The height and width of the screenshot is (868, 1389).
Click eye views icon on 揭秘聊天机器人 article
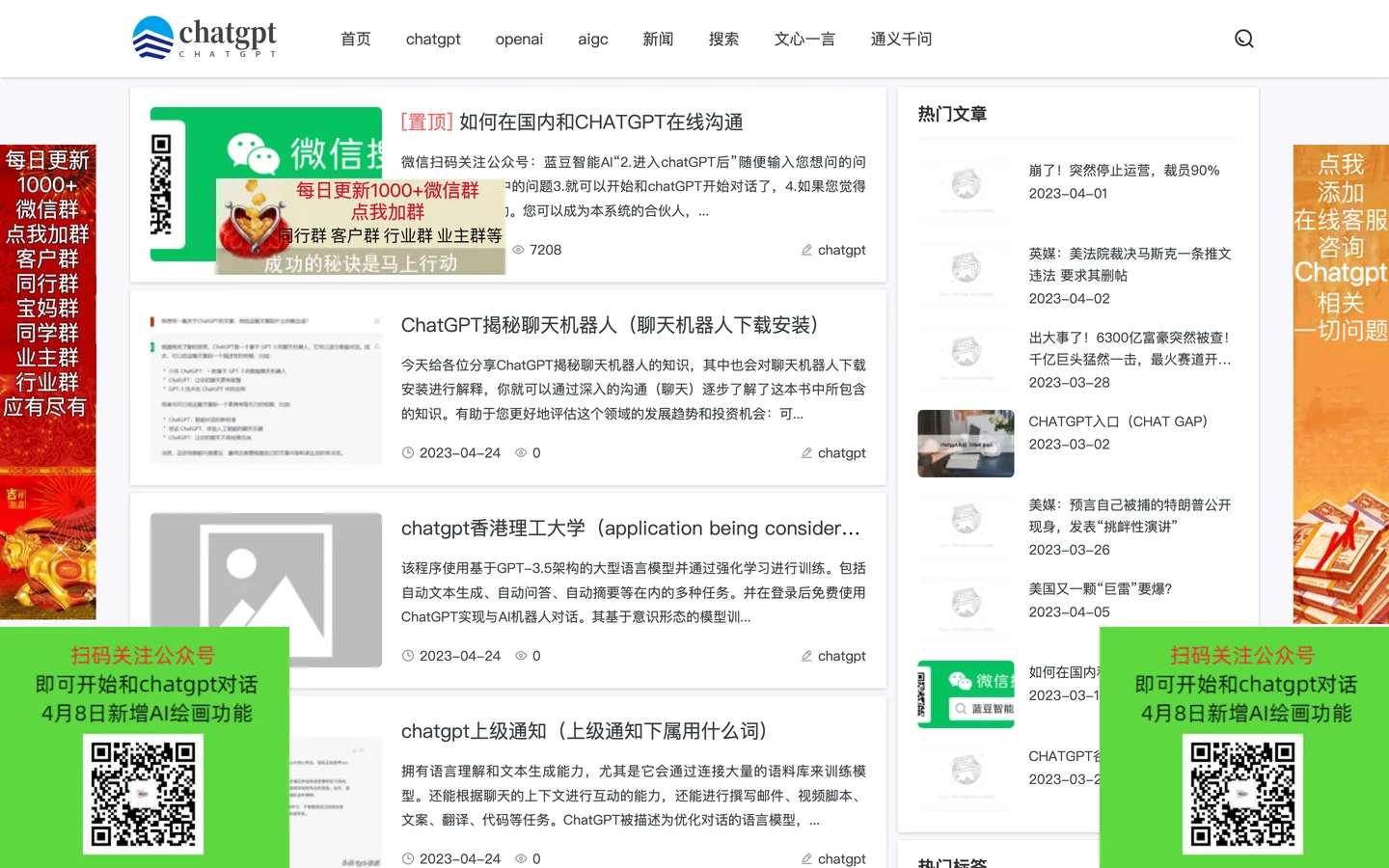pyautogui.click(x=521, y=453)
